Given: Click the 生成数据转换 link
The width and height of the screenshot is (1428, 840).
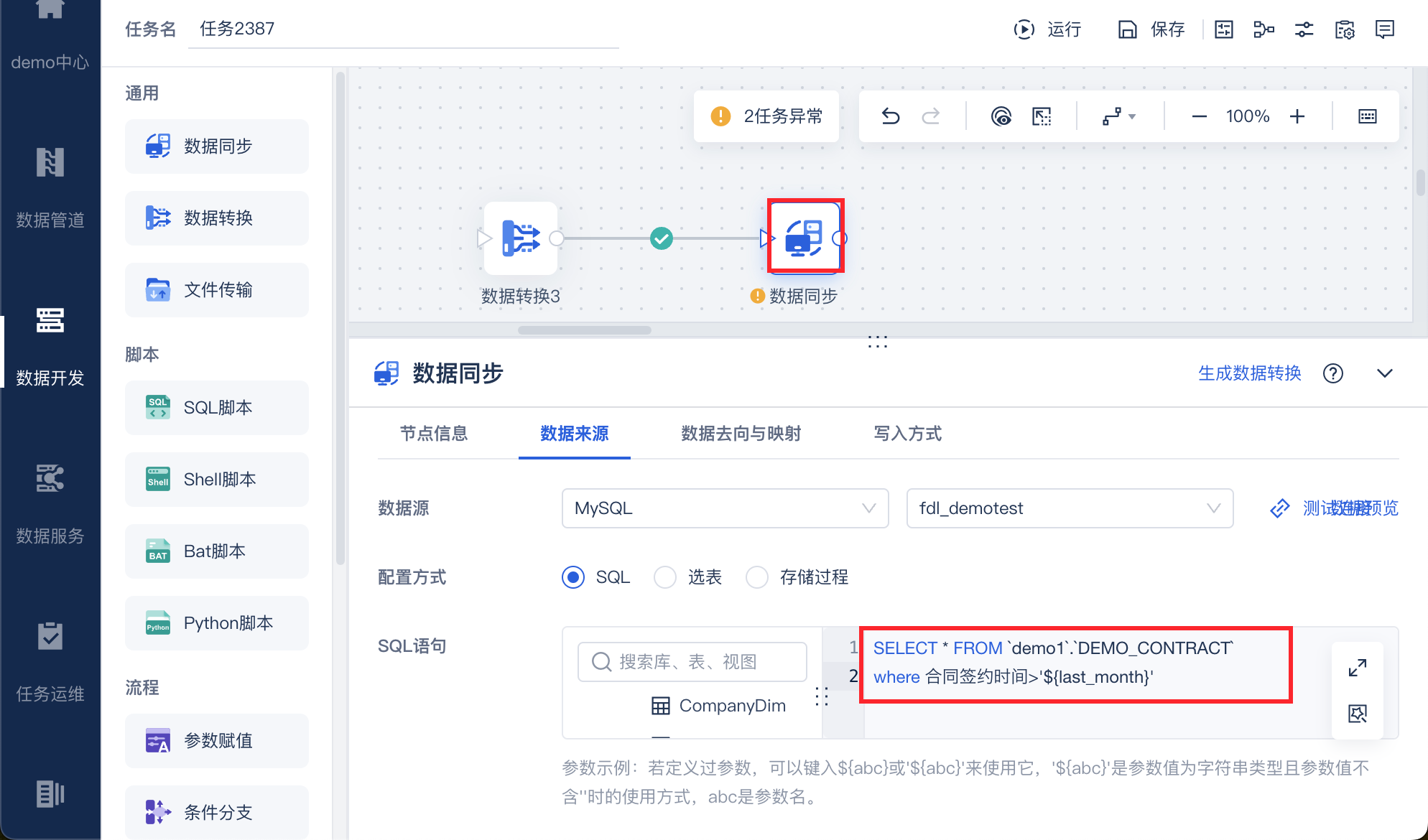Looking at the screenshot, I should point(1249,373).
